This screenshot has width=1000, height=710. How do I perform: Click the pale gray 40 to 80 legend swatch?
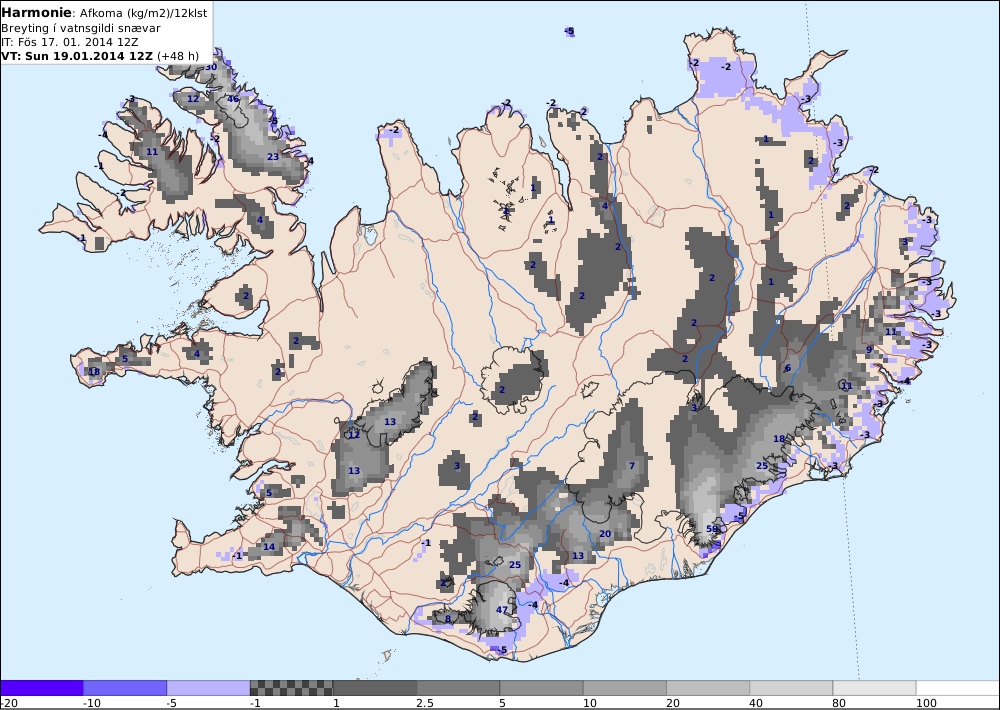[x=791, y=688]
